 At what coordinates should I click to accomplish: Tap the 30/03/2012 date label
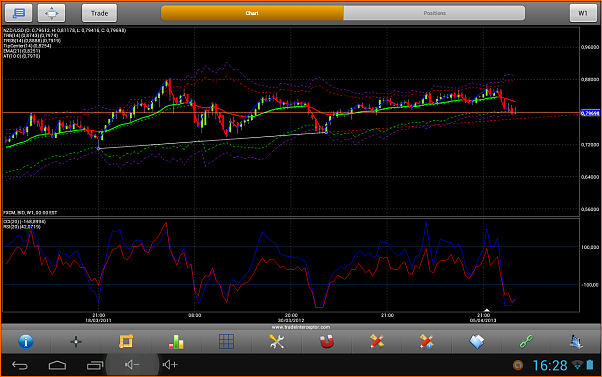(x=291, y=320)
